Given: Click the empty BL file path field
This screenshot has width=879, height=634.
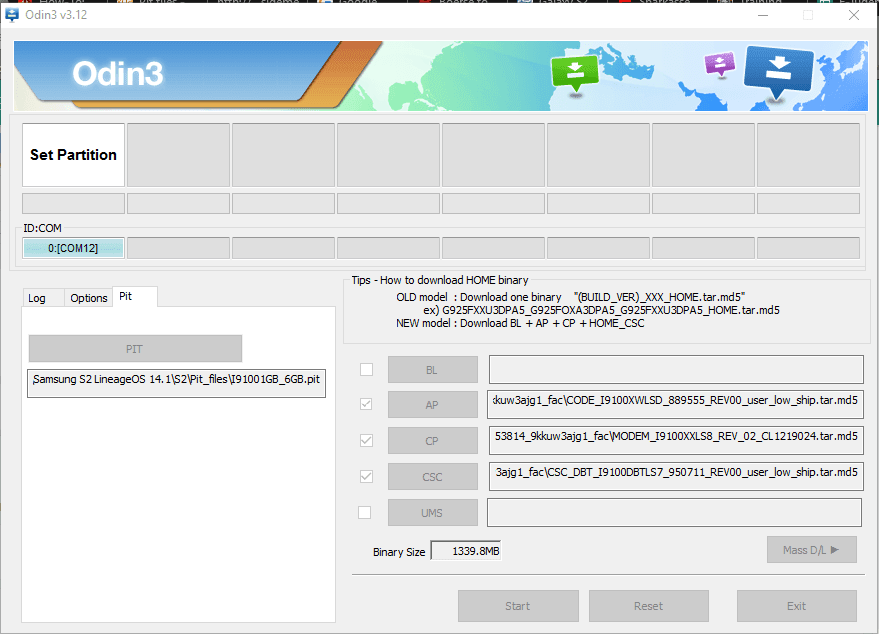Looking at the screenshot, I should point(676,369).
